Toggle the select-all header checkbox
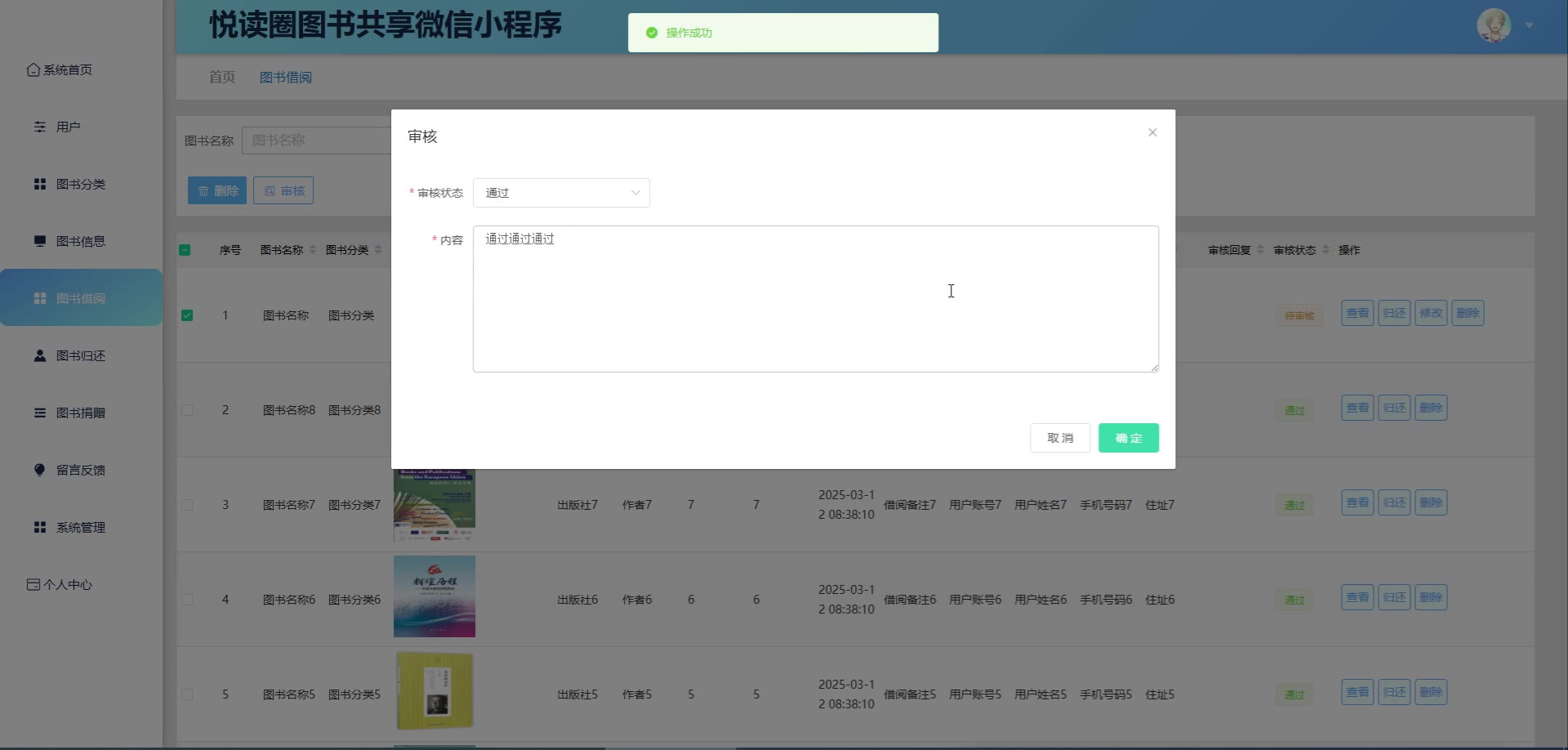Image resolution: width=1568 pixels, height=750 pixels. pyautogui.click(x=185, y=250)
